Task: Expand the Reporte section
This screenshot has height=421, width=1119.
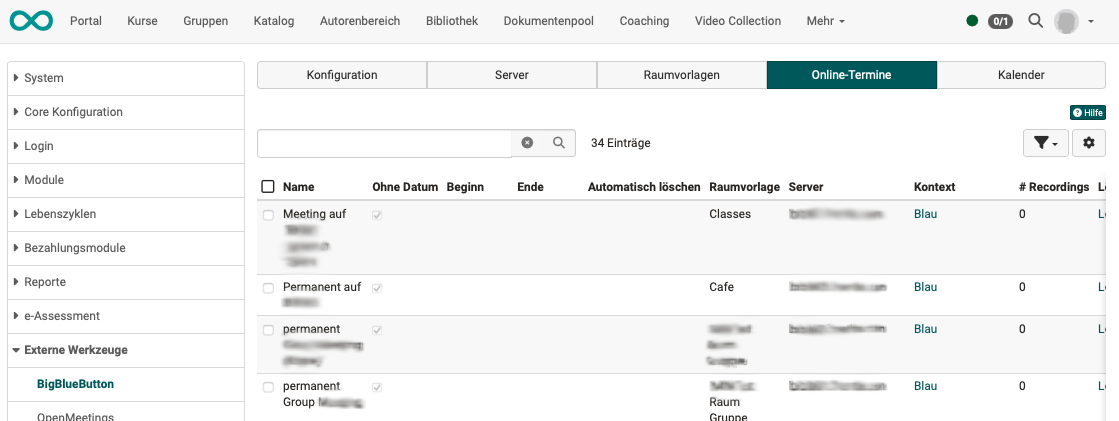Action: click(126, 282)
